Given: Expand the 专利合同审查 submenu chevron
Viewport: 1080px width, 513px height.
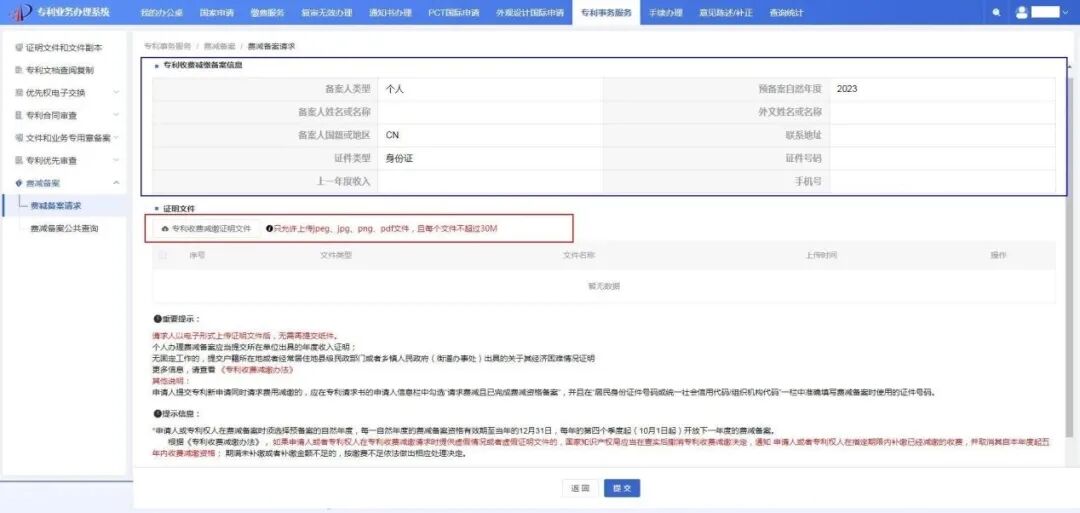Looking at the screenshot, I should 116,115.
